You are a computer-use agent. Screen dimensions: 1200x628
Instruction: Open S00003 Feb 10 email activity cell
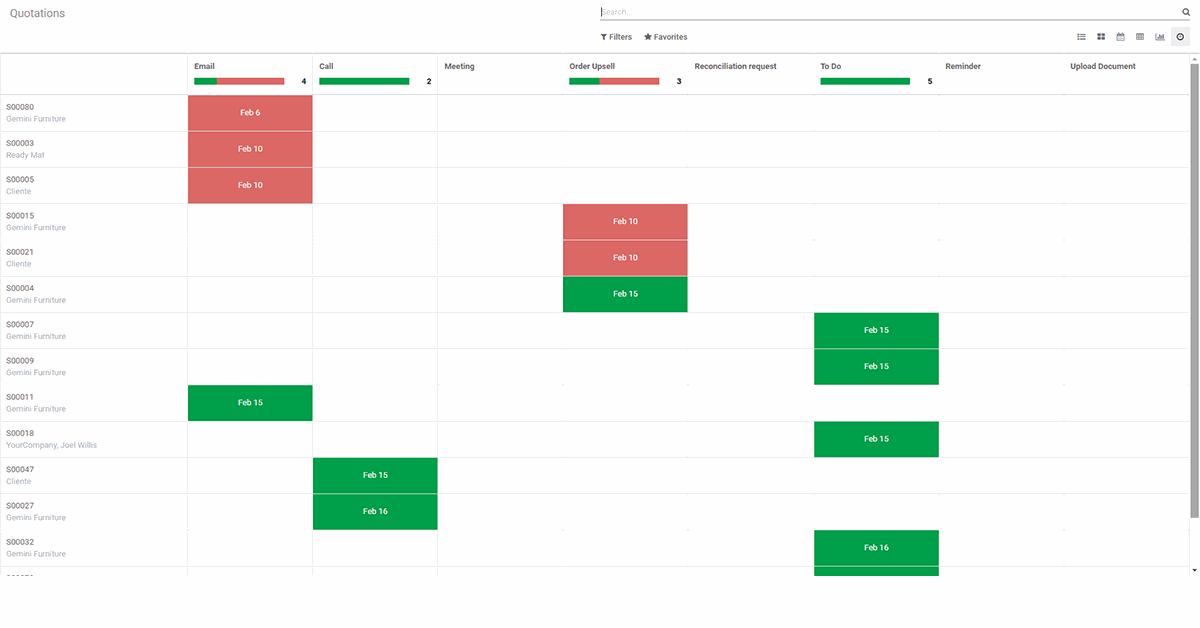click(x=250, y=149)
